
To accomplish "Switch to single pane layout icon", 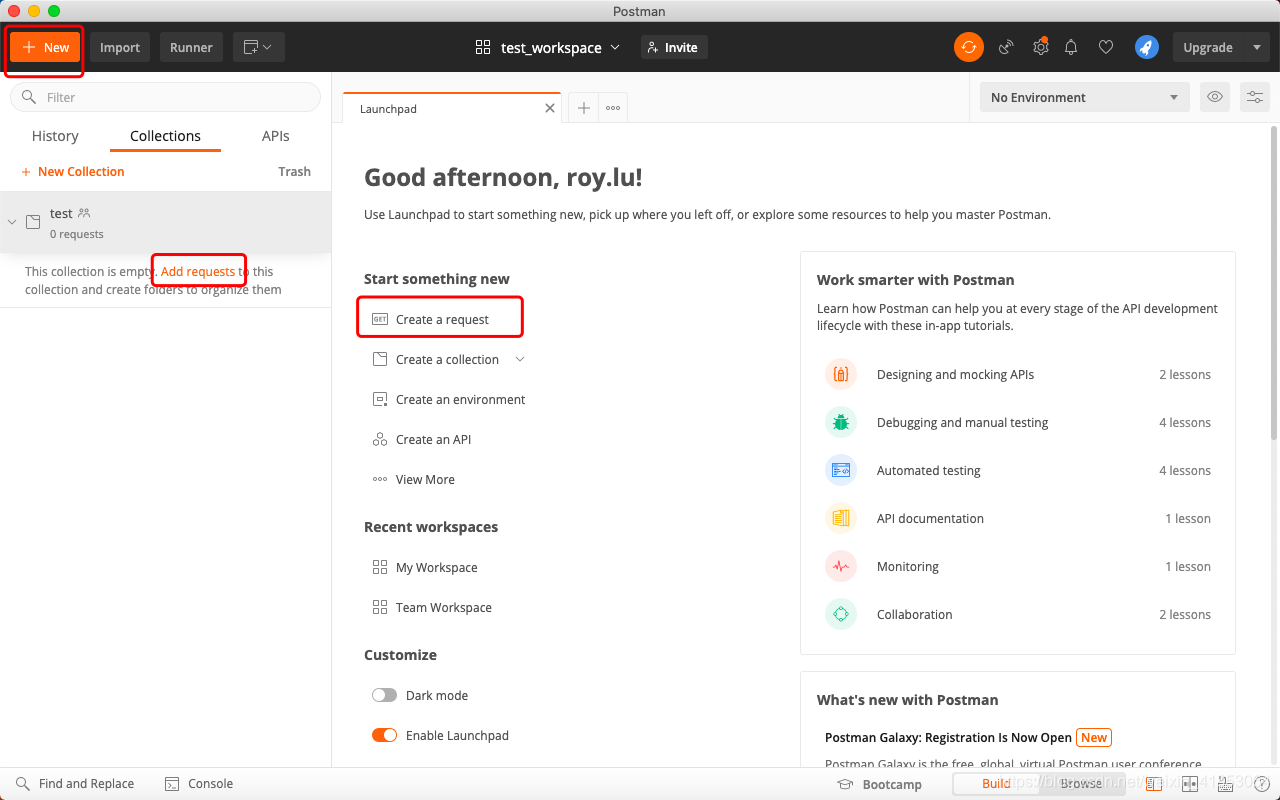I will coord(1153,784).
